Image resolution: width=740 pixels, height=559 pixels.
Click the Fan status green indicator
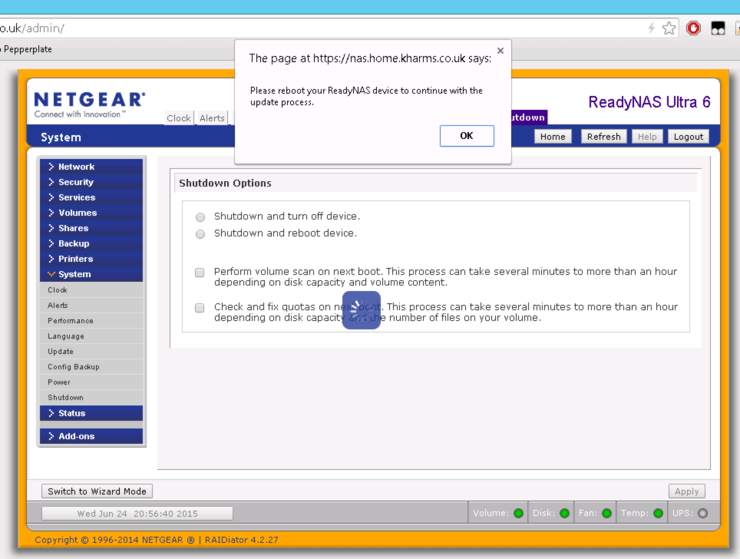tap(607, 513)
